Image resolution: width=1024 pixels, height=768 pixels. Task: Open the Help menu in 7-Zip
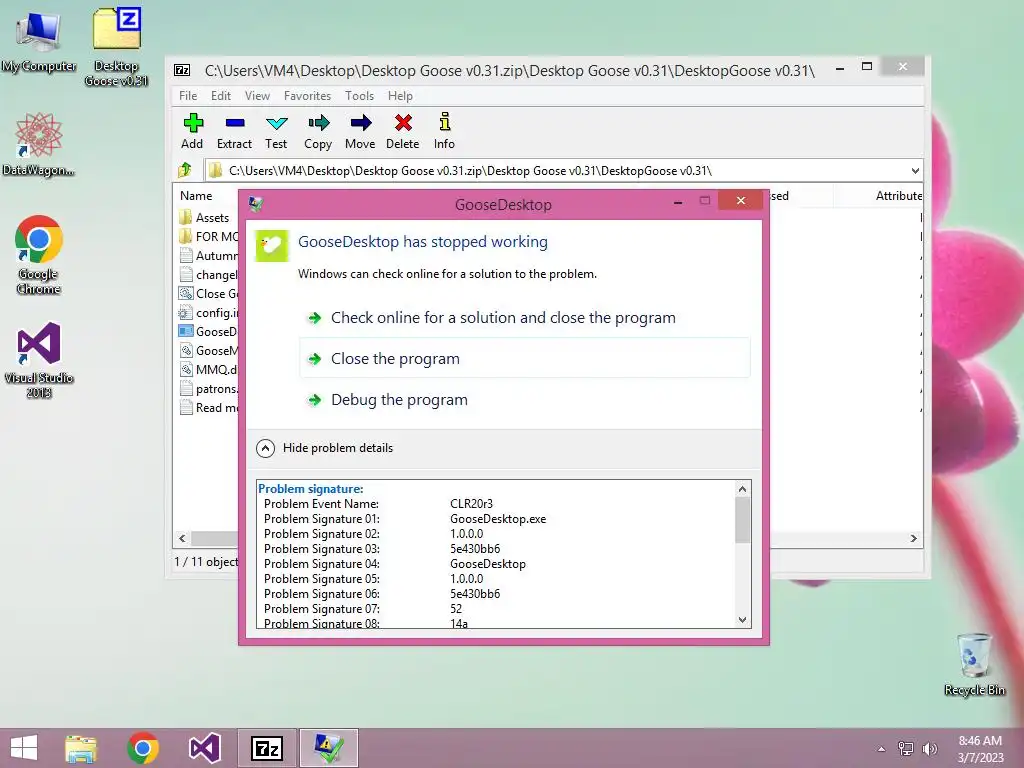pyautogui.click(x=400, y=96)
